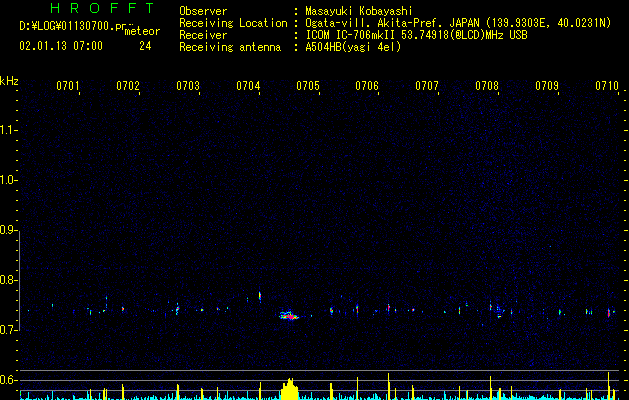Click the 0705 time marker
Image resolution: width=629 pixels, height=400 pixels.
(308, 86)
